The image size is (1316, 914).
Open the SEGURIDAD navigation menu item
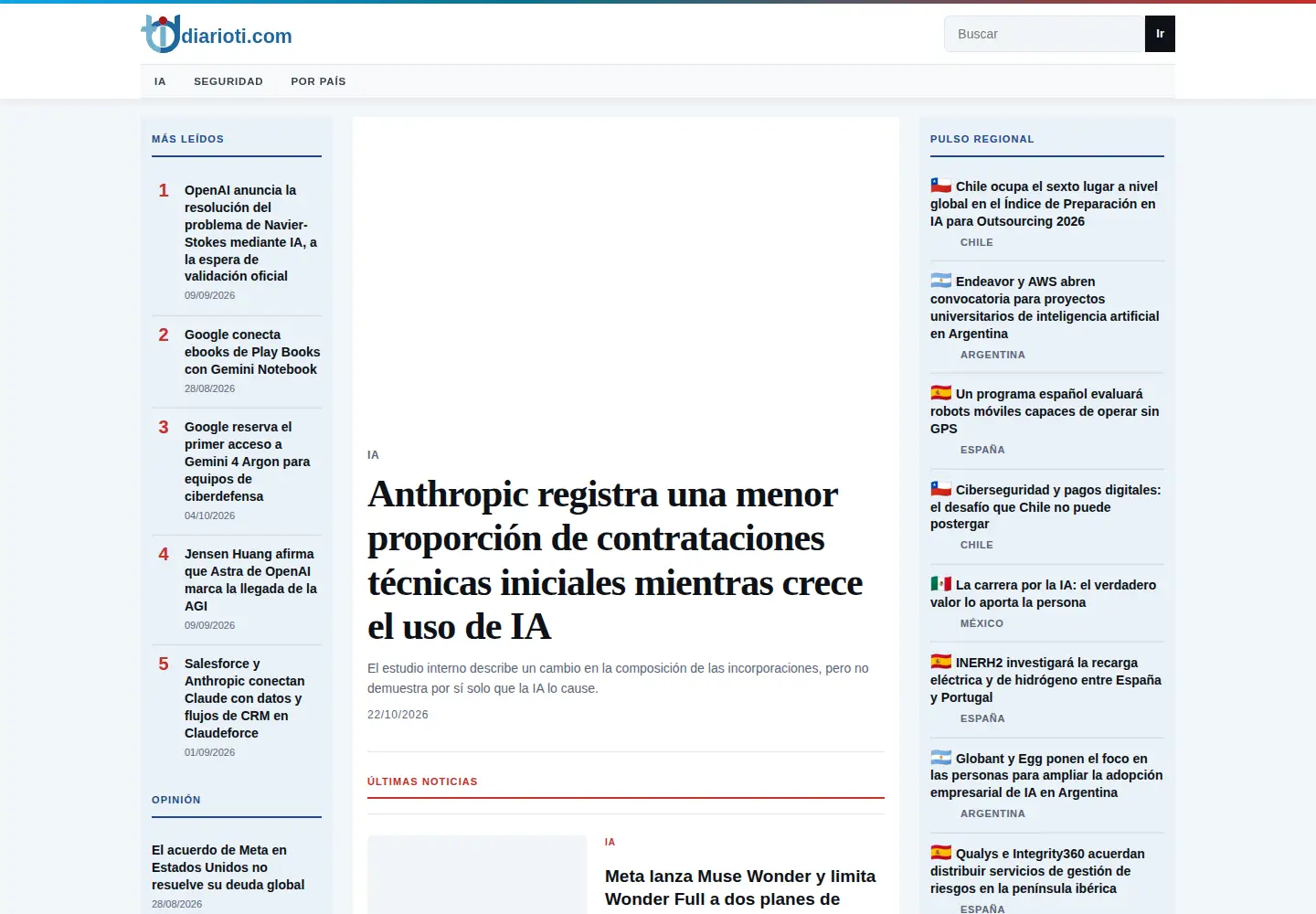click(x=228, y=81)
